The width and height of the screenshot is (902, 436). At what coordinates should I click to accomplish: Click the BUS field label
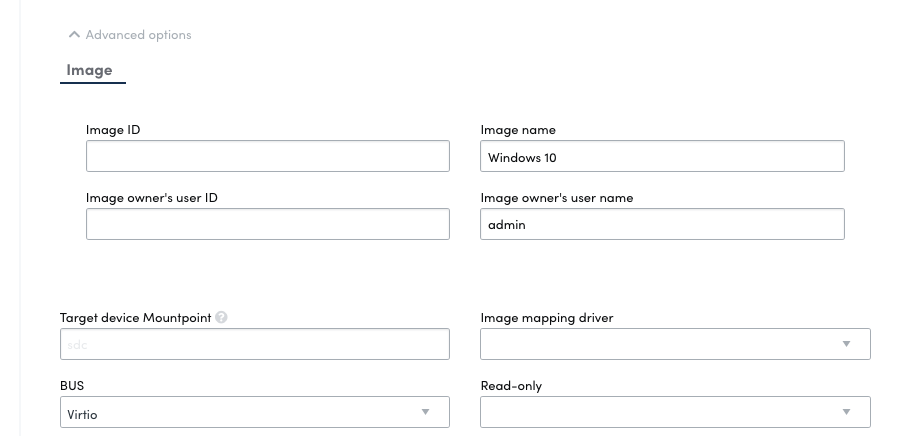coord(74,385)
